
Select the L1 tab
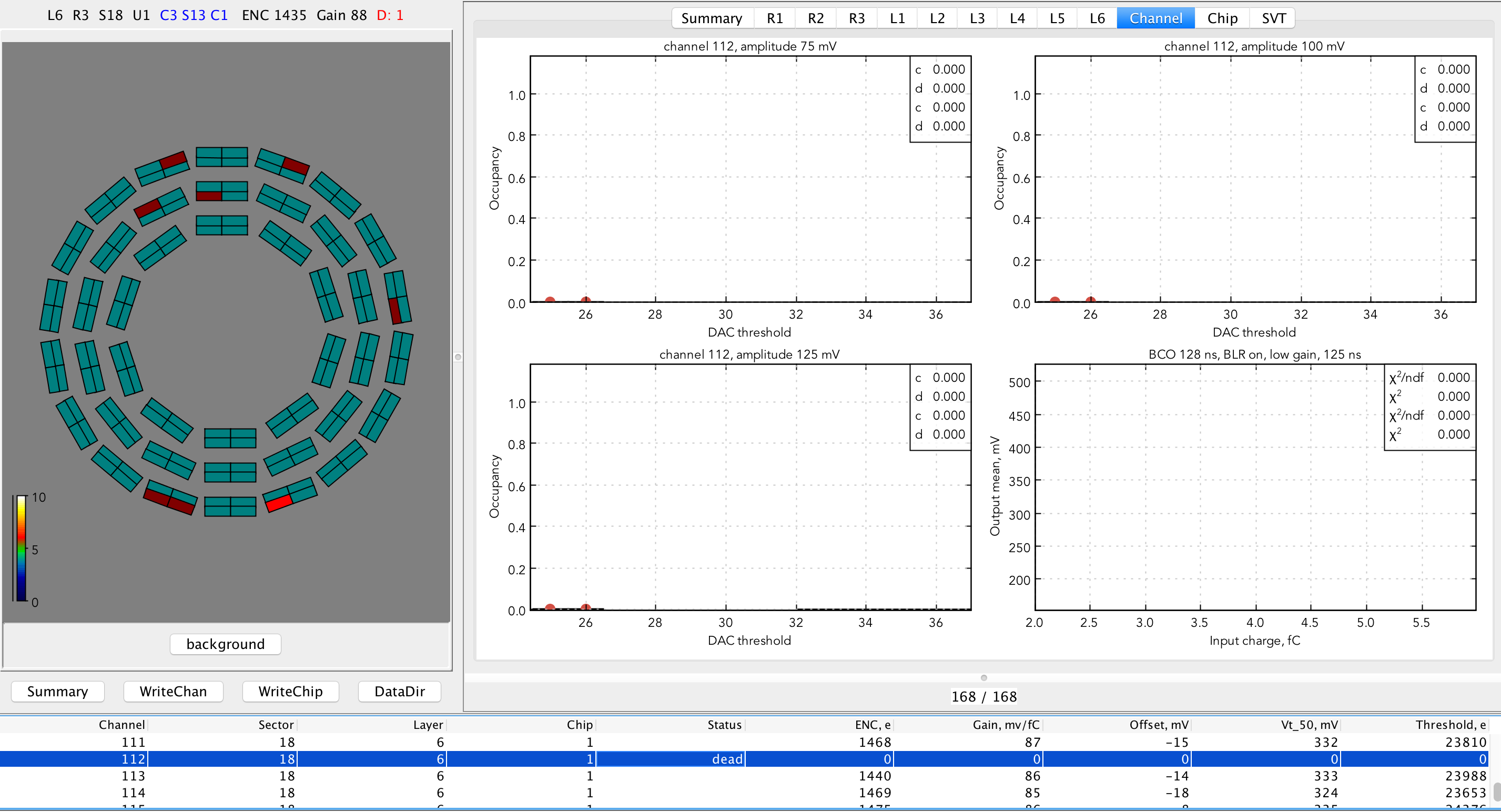(x=897, y=18)
